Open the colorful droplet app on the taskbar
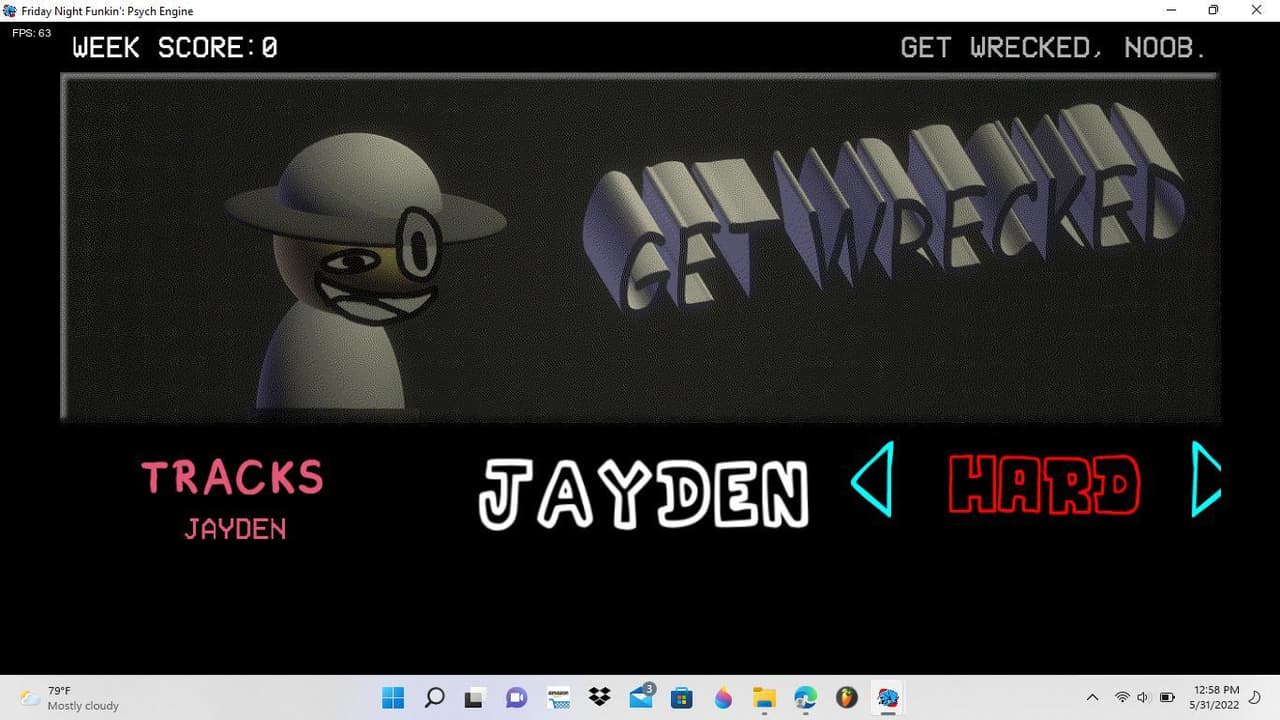This screenshot has width=1280, height=720. (723, 698)
